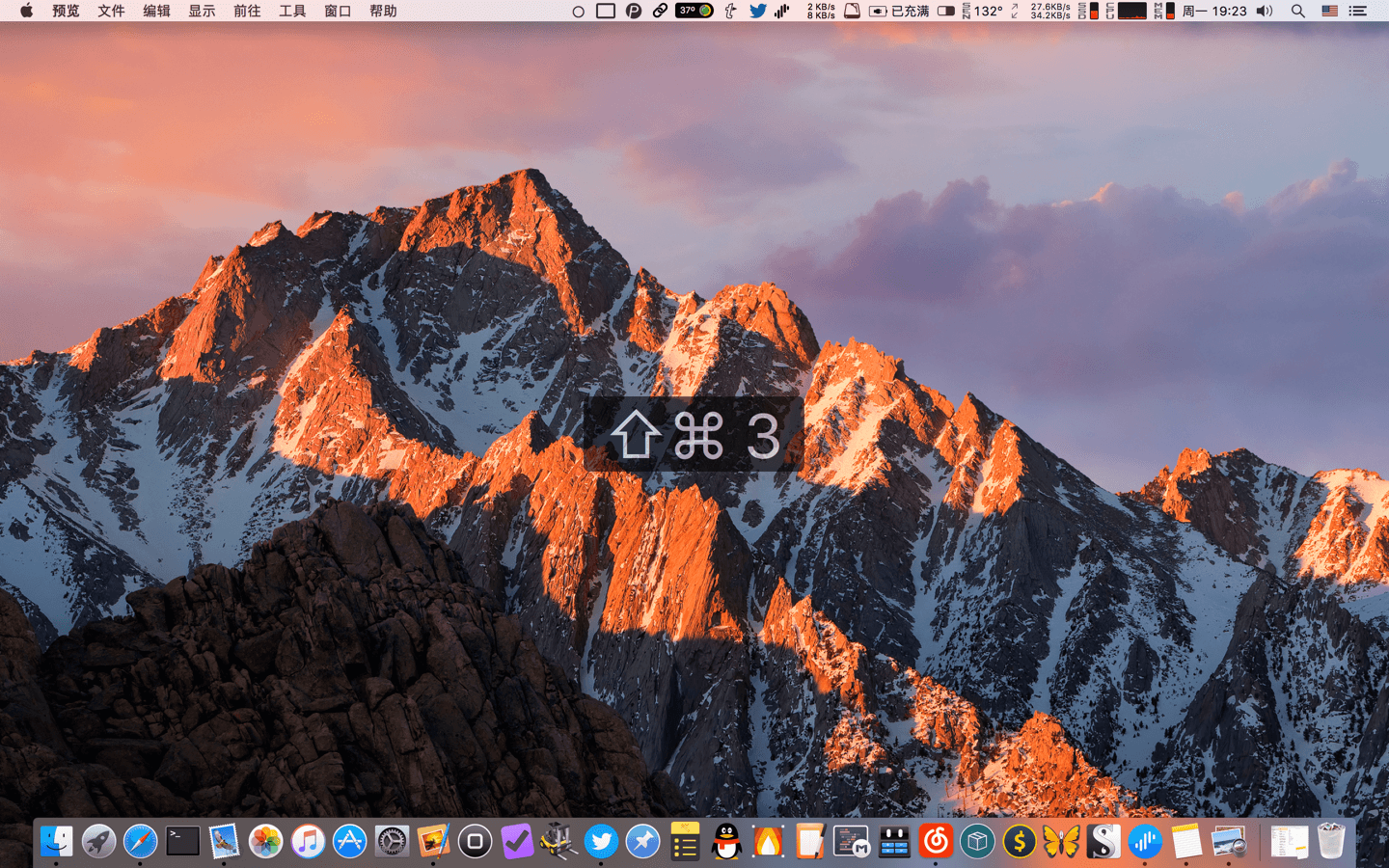The width and height of the screenshot is (1389, 868).
Task: Open the dark calculator-style app in Dock
Action: [x=894, y=841]
